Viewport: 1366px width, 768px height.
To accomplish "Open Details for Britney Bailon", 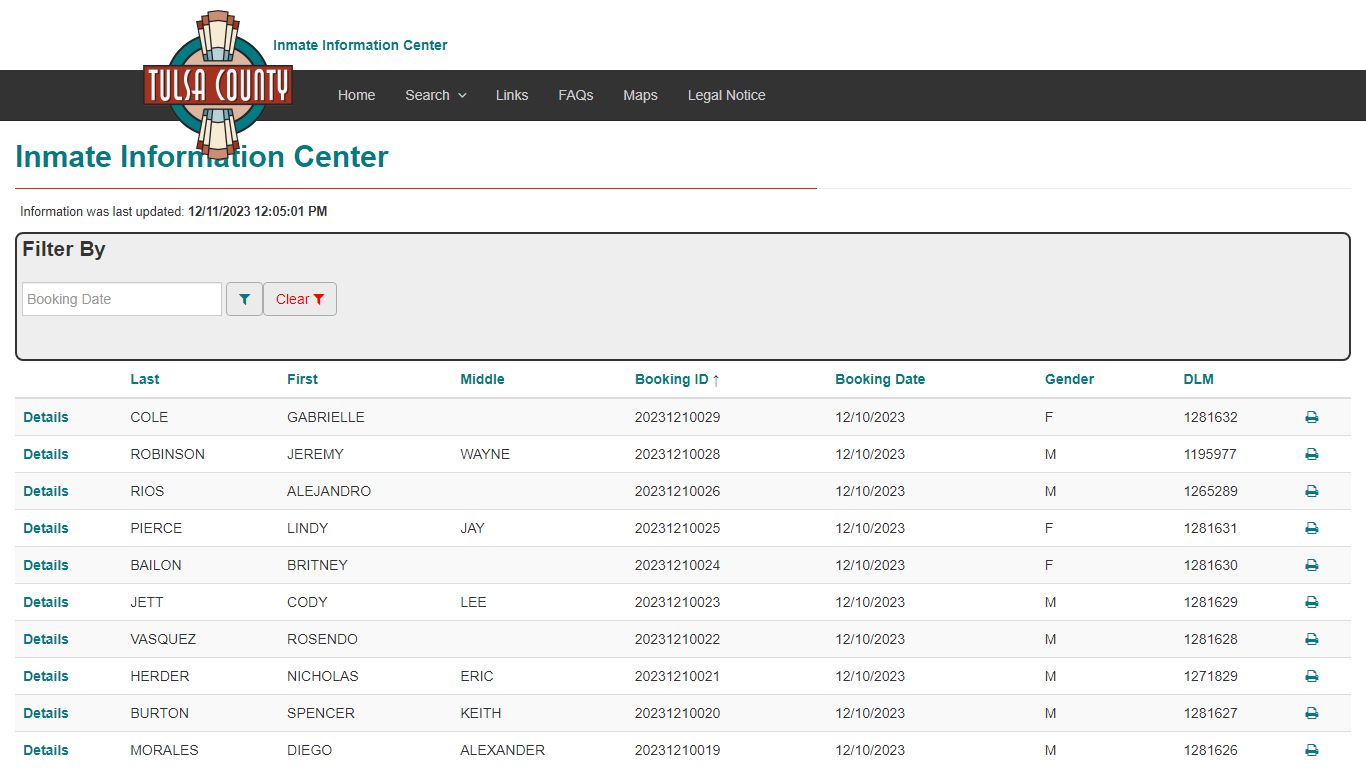I will (x=46, y=565).
